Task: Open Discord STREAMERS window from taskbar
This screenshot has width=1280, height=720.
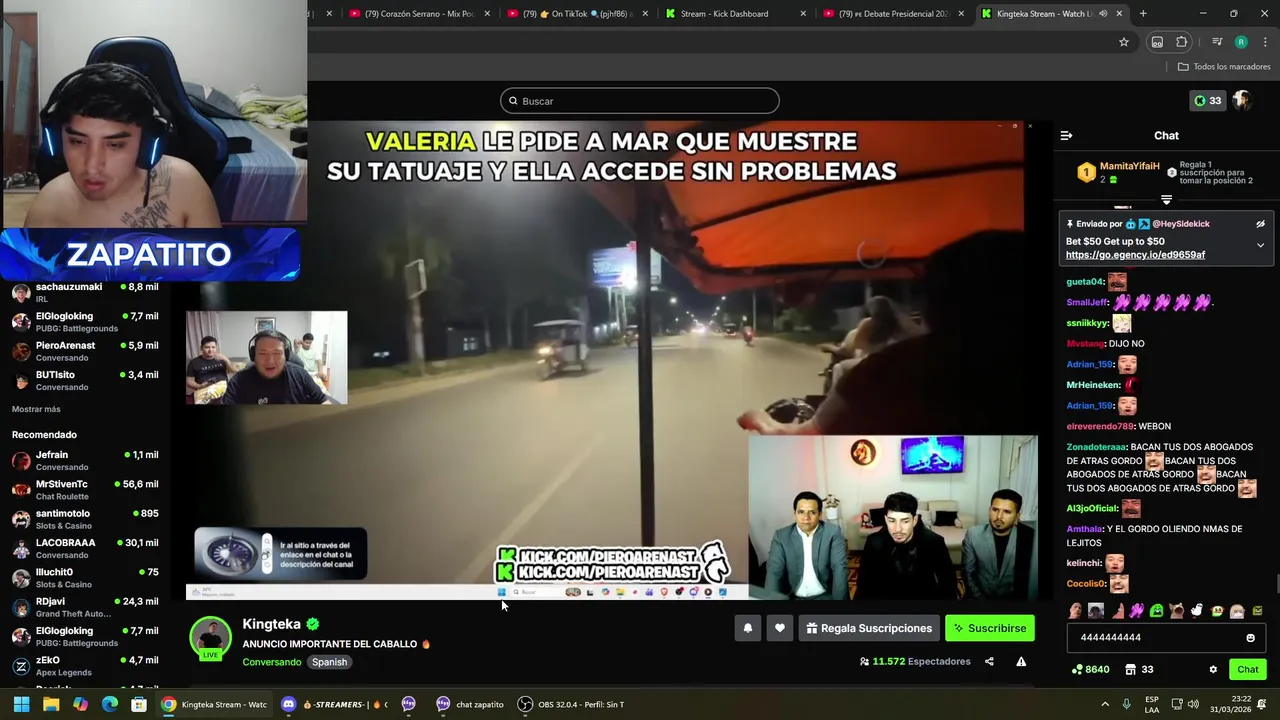Action: pos(335,704)
